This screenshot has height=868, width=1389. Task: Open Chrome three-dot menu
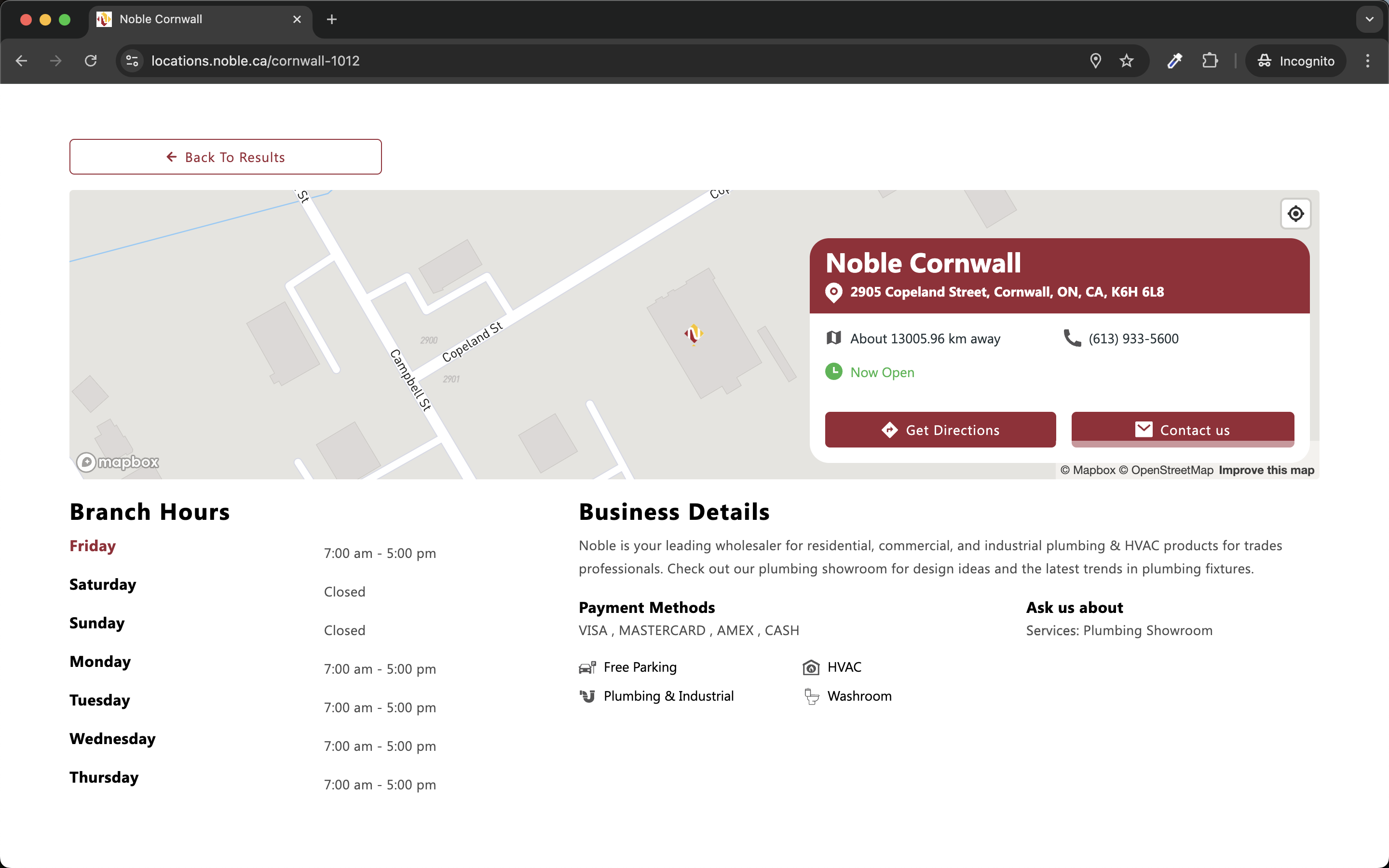pyautogui.click(x=1368, y=61)
